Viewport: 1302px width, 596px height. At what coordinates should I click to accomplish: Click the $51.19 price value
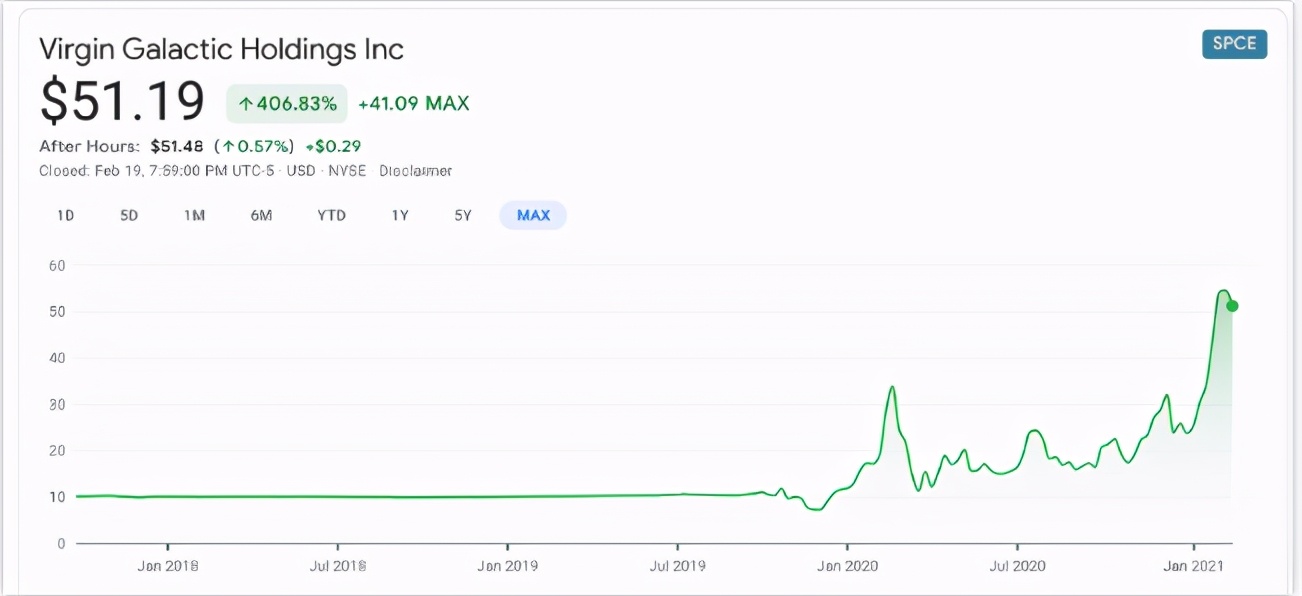coord(122,101)
